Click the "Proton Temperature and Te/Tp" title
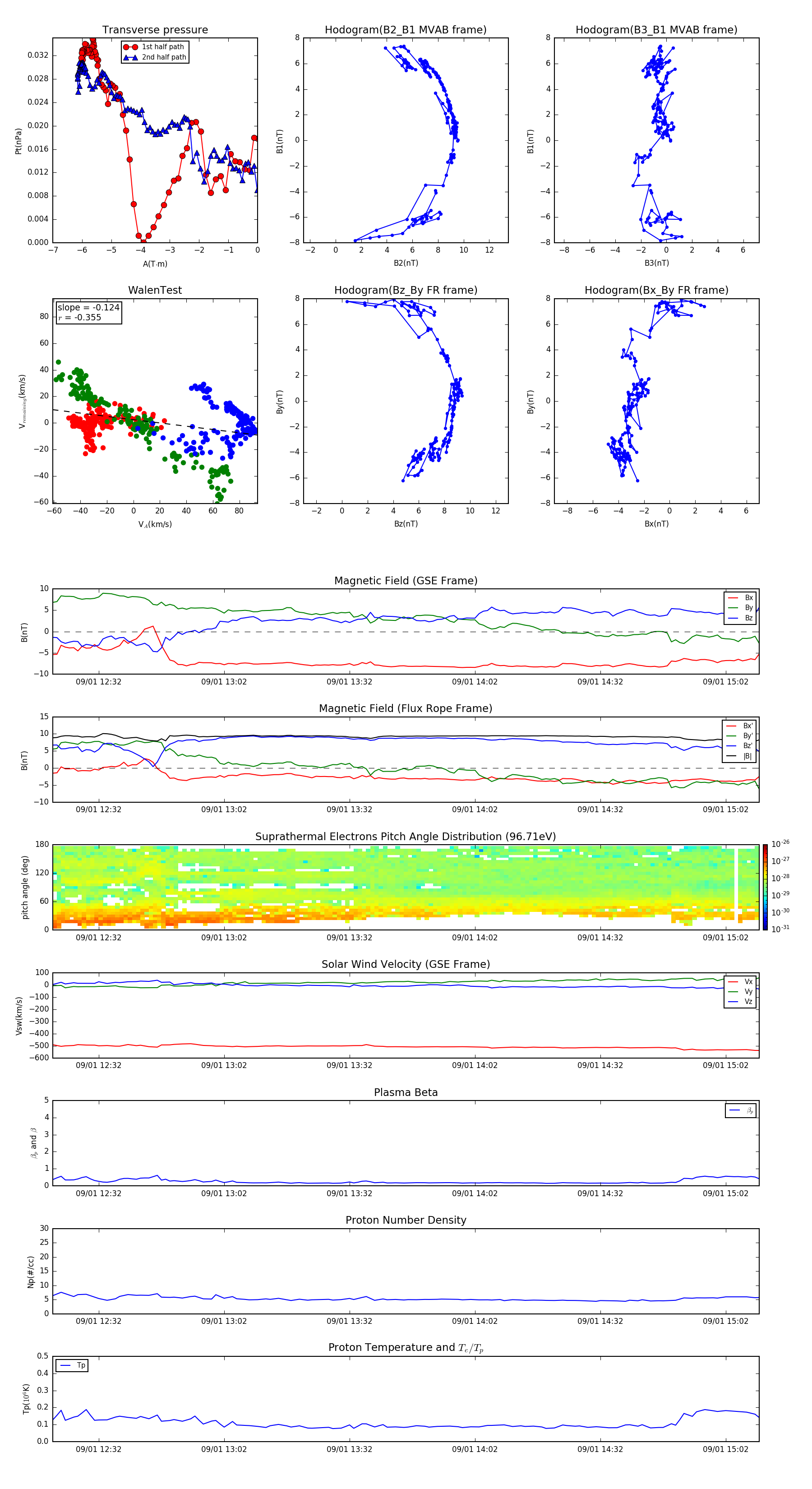The height and width of the screenshot is (1489, 812). click(406, 1348)
